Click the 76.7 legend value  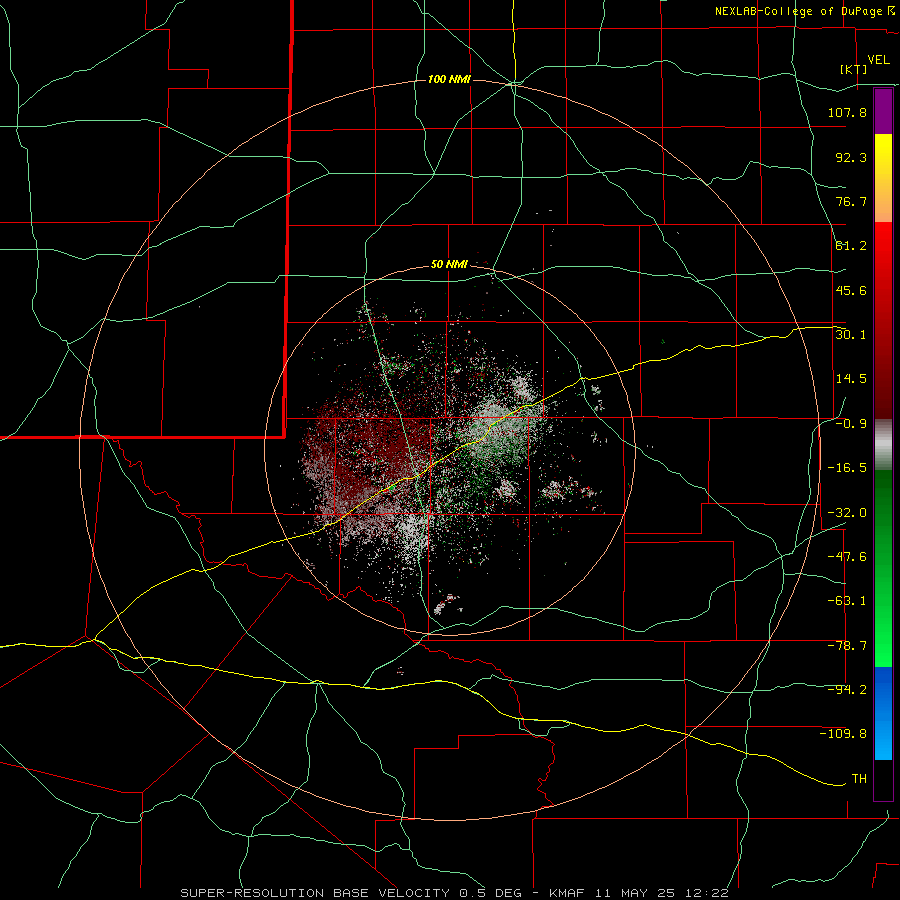tap(851, 201)
